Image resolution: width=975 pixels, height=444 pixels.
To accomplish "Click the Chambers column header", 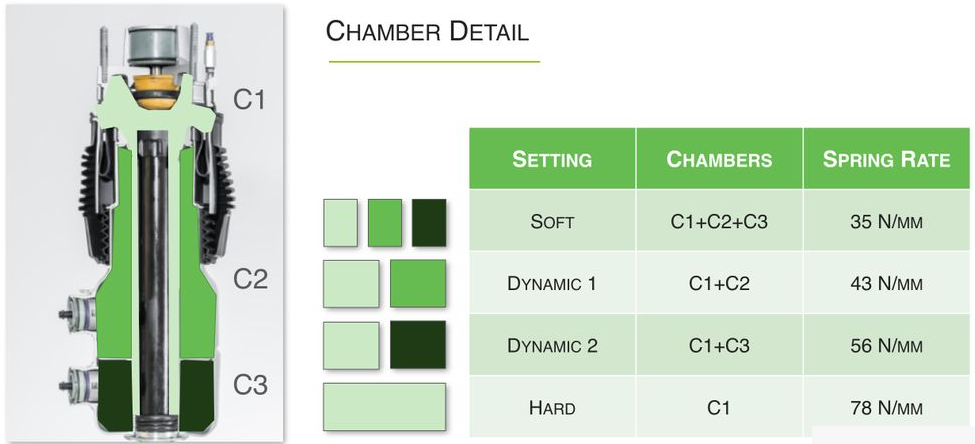I will (719, 159).
